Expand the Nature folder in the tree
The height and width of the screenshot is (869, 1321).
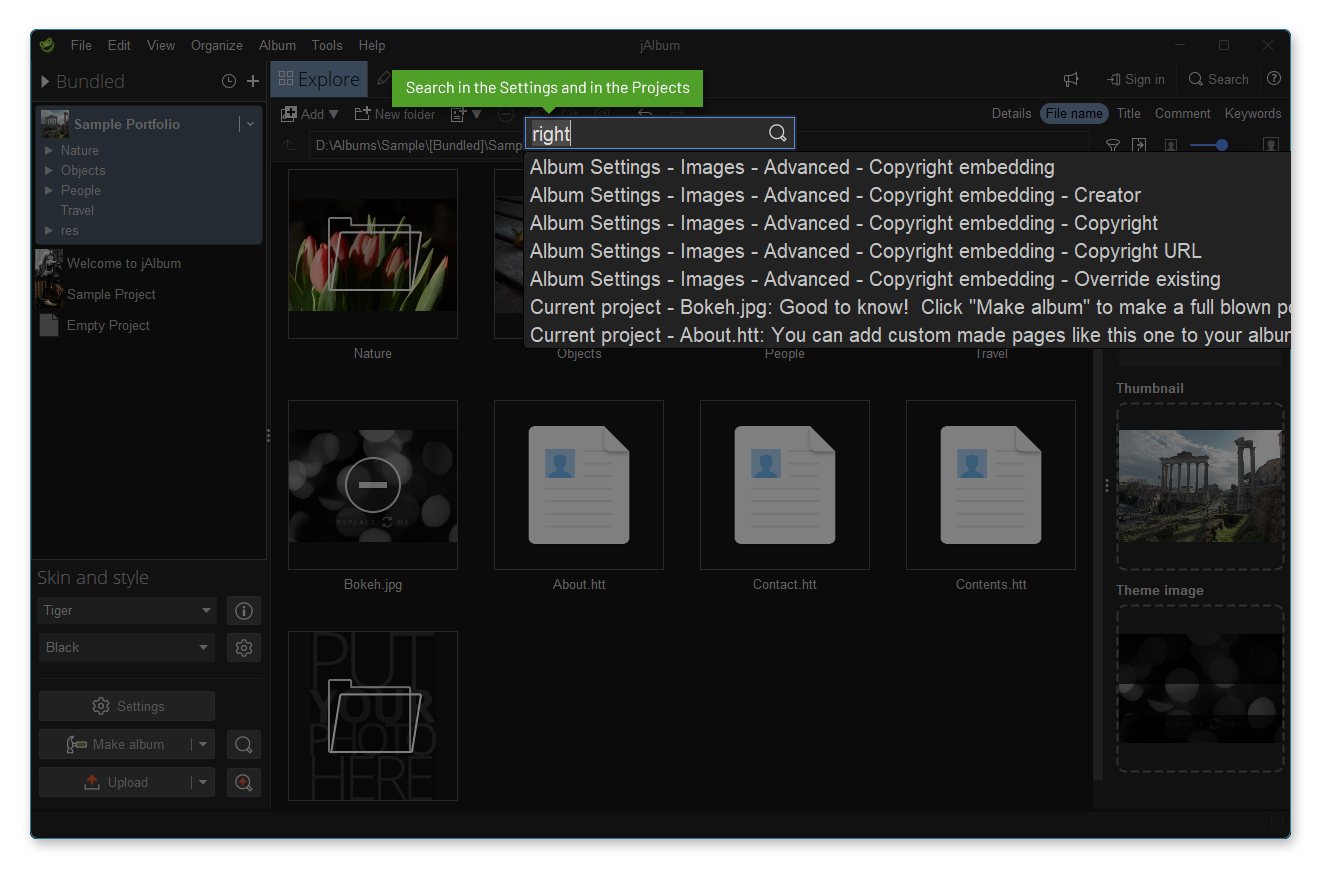(48, 150)
